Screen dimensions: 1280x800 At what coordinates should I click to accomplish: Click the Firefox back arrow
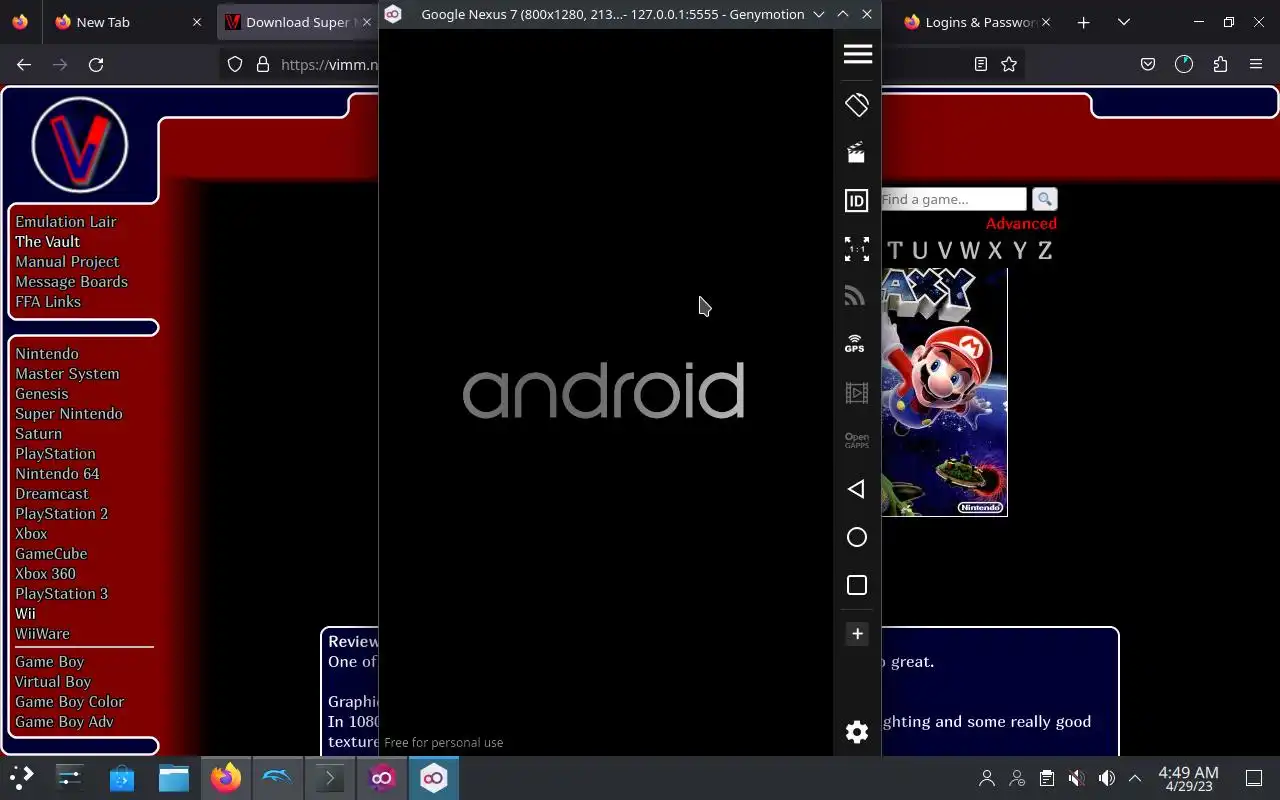click(24, 64)
